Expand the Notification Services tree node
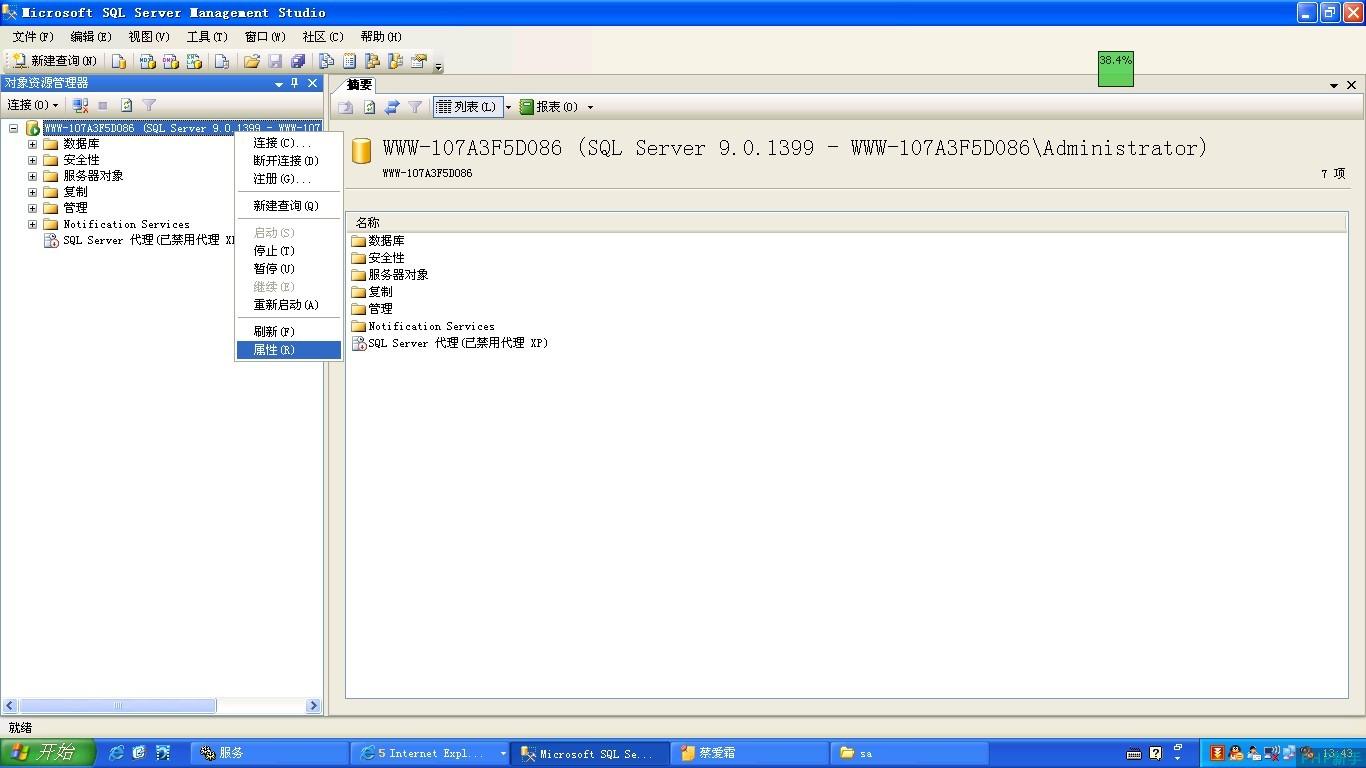 pyautogui.click(x=32, y=224)
